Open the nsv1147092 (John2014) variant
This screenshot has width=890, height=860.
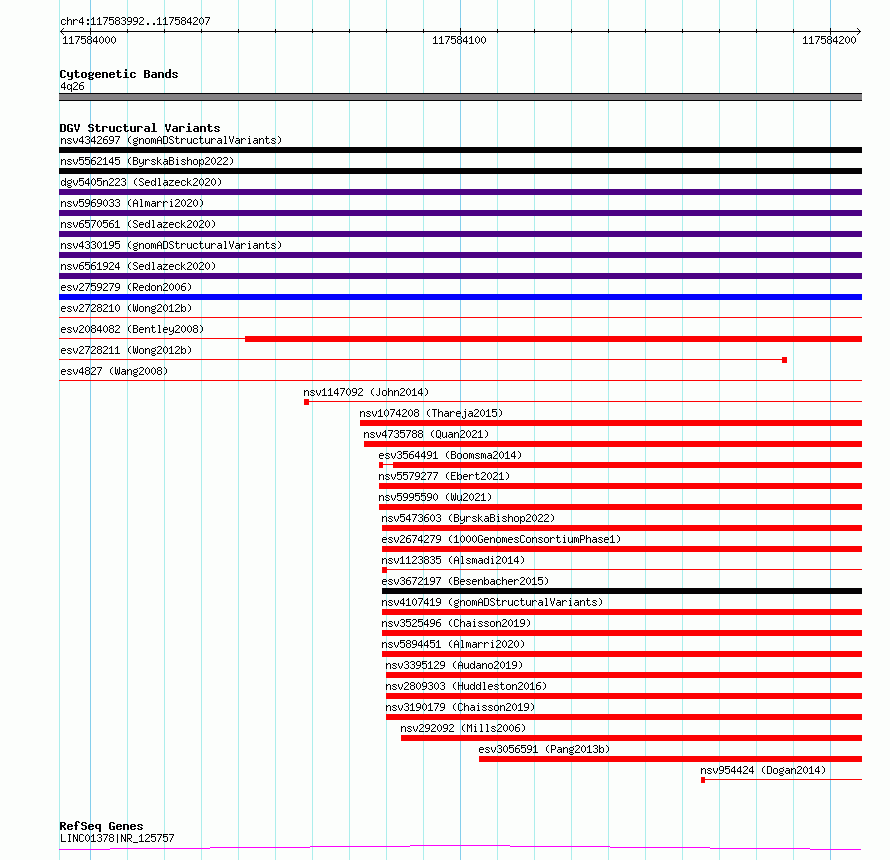[x=366, y=392]
